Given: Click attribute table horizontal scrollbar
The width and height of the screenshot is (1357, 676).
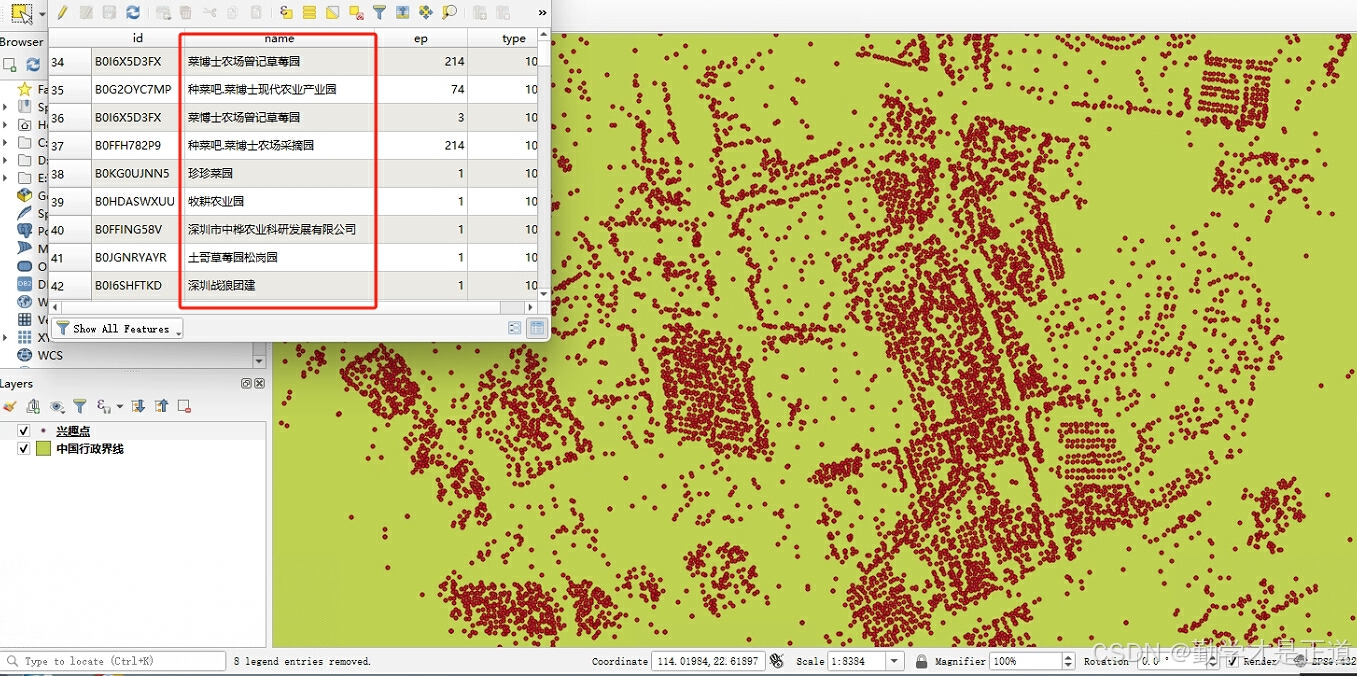Looking at the screenshot, I should click(x=294, y=307).
